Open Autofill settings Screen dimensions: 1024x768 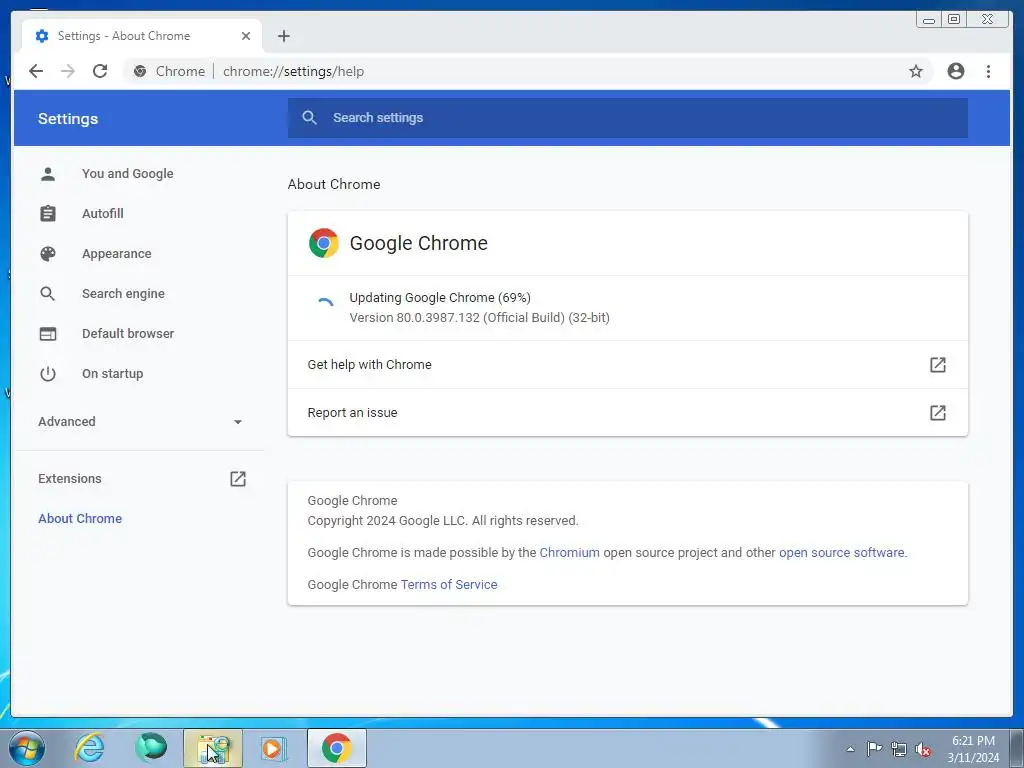pos(103,214)
